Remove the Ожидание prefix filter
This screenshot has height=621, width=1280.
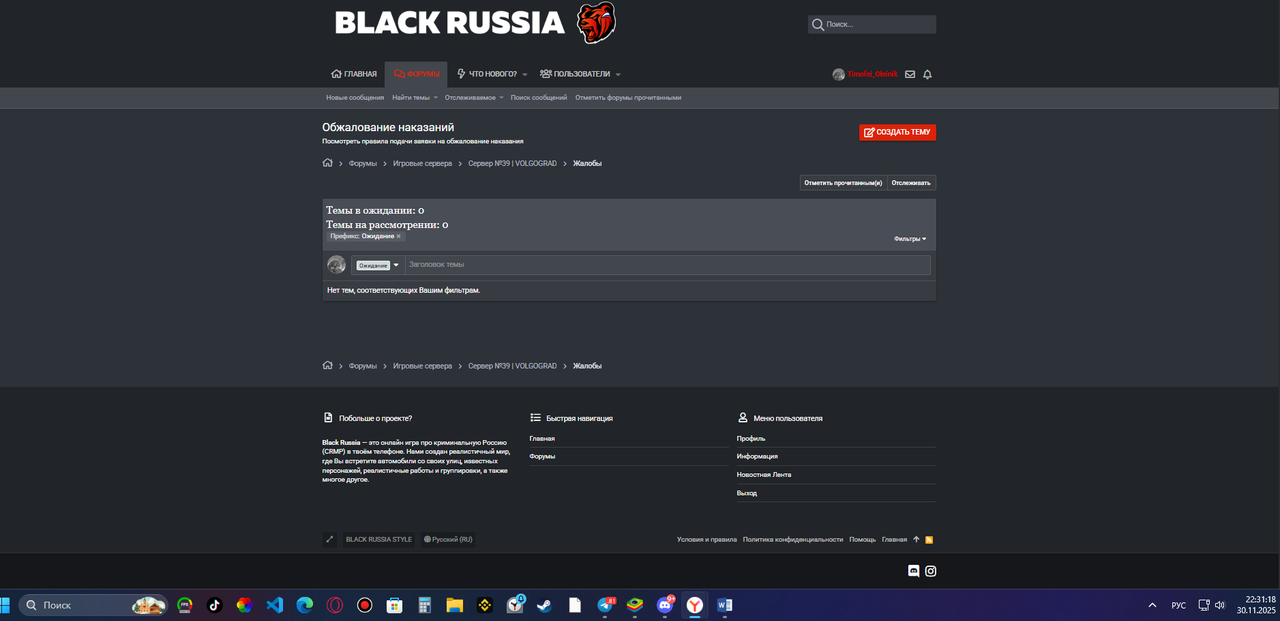tap(399, 236)
